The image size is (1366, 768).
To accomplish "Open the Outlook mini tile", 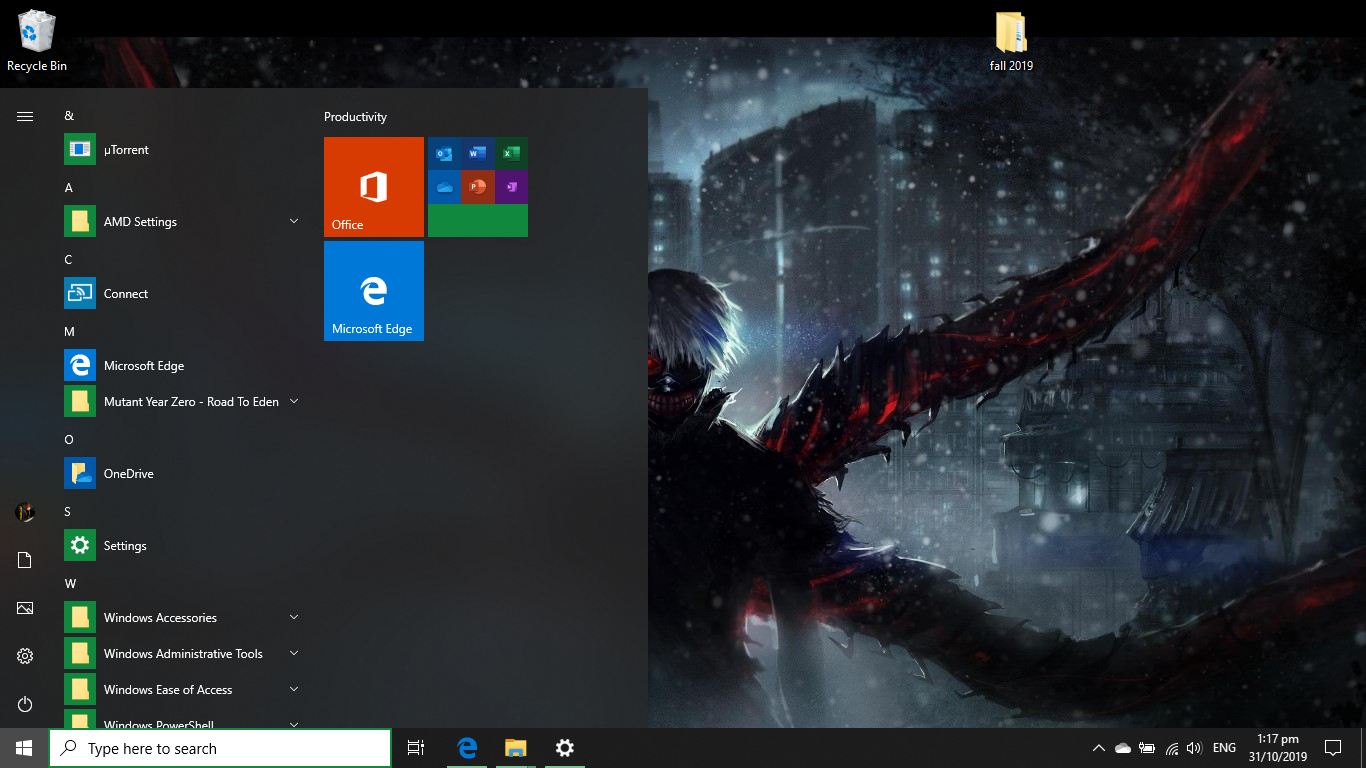I will (x=444, y=153).
